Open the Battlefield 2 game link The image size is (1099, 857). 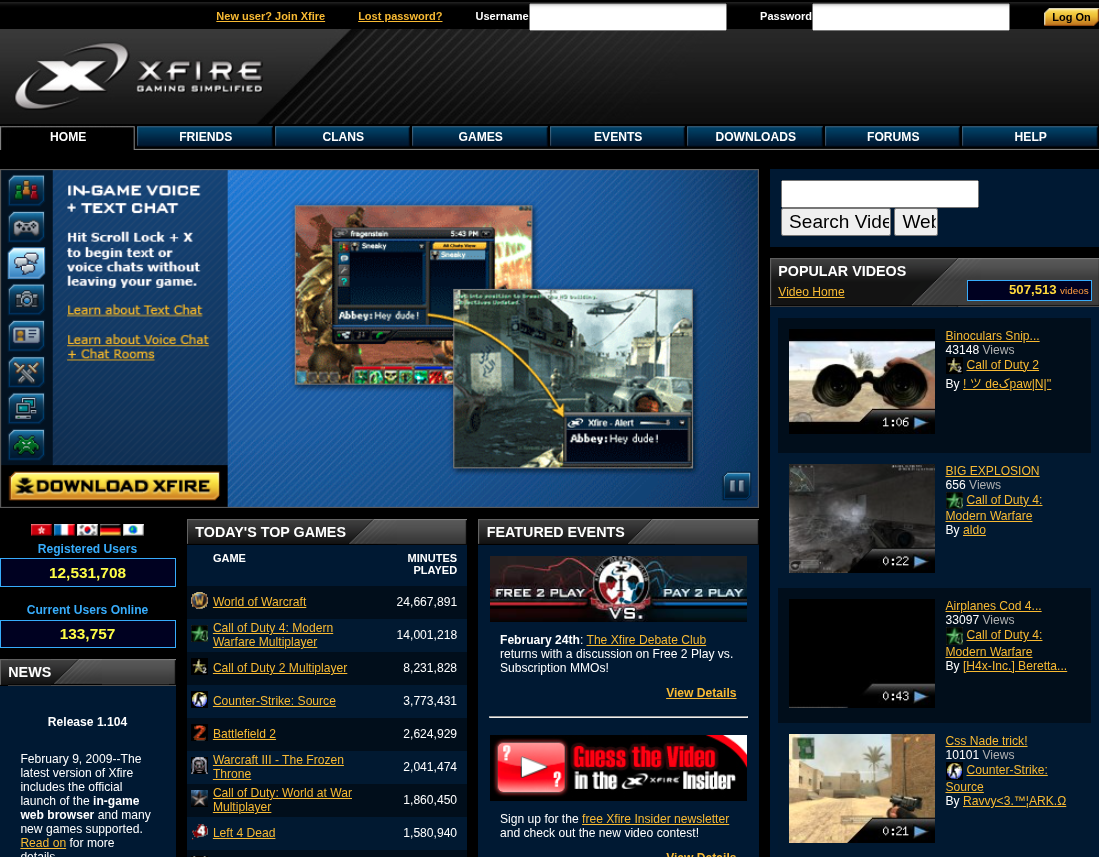(244, 733)
